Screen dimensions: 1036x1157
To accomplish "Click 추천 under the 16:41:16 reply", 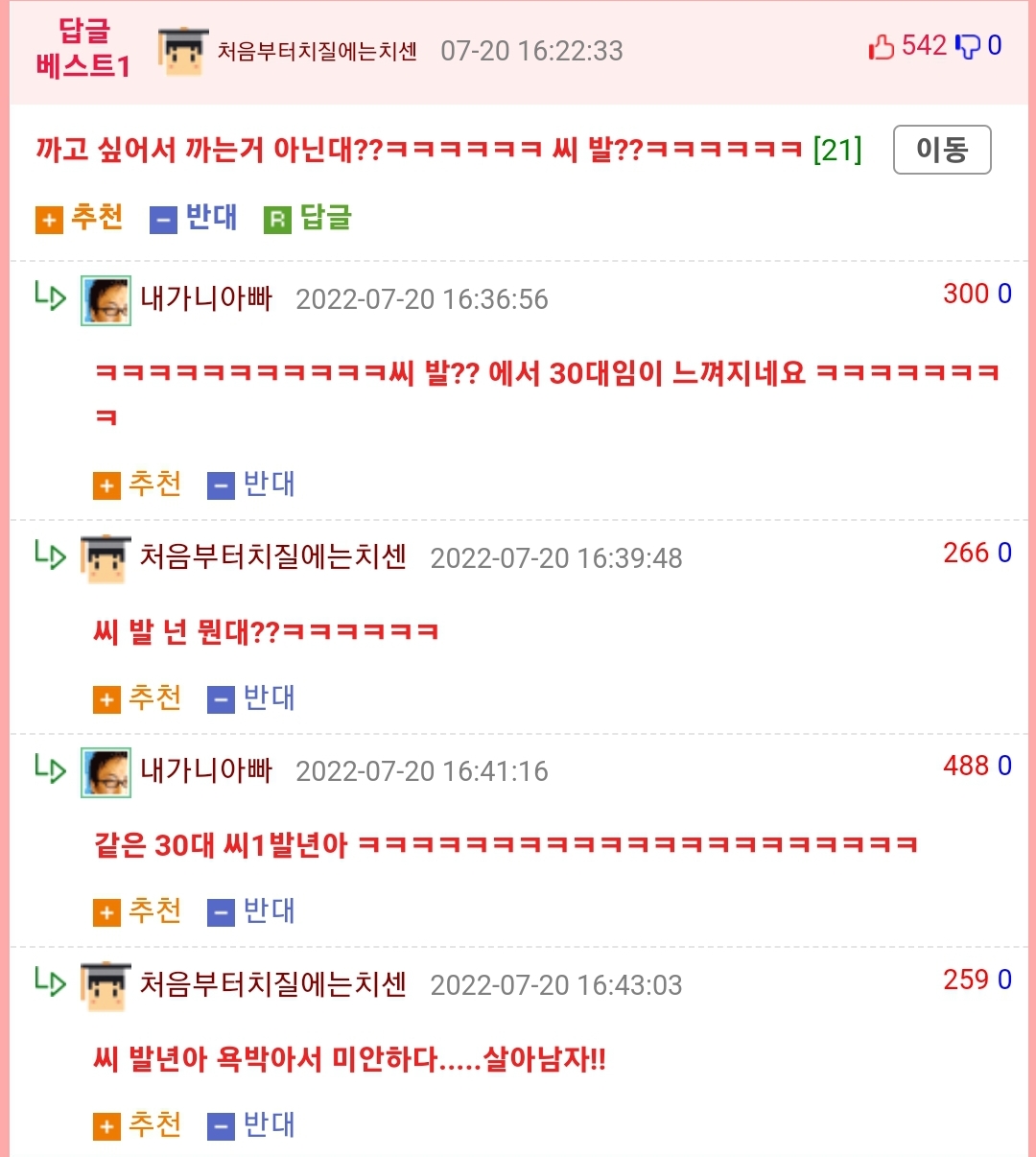I will tap(137, 911).
